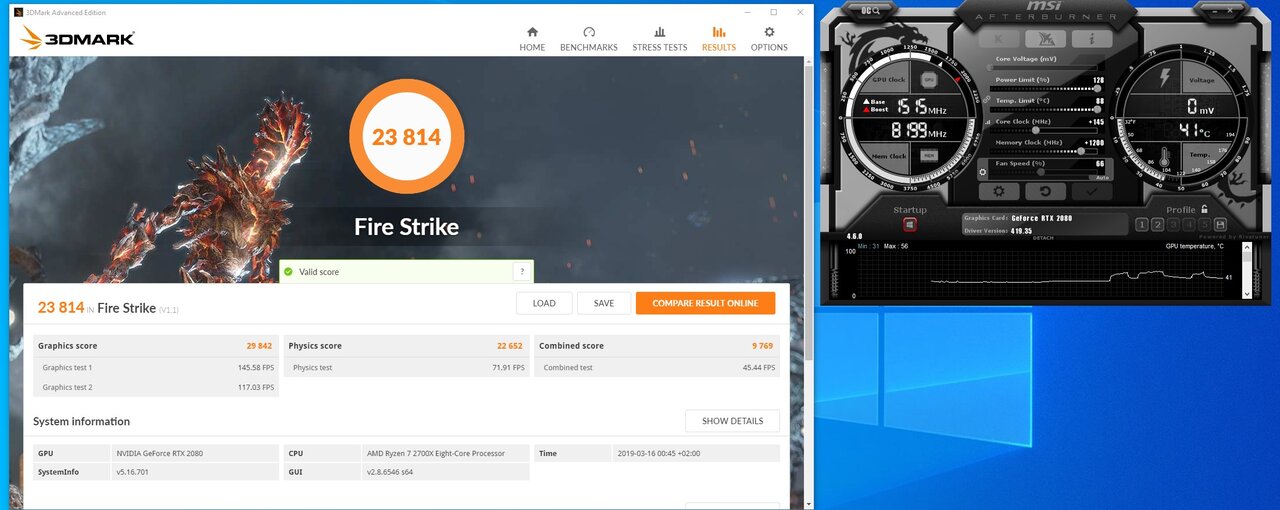Toggle the Profile lock icon

click(x=1205, y=209)
